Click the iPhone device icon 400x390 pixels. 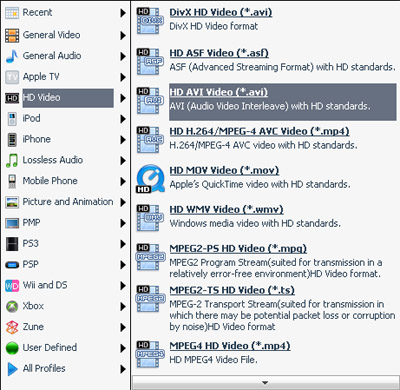pos(12,140)
